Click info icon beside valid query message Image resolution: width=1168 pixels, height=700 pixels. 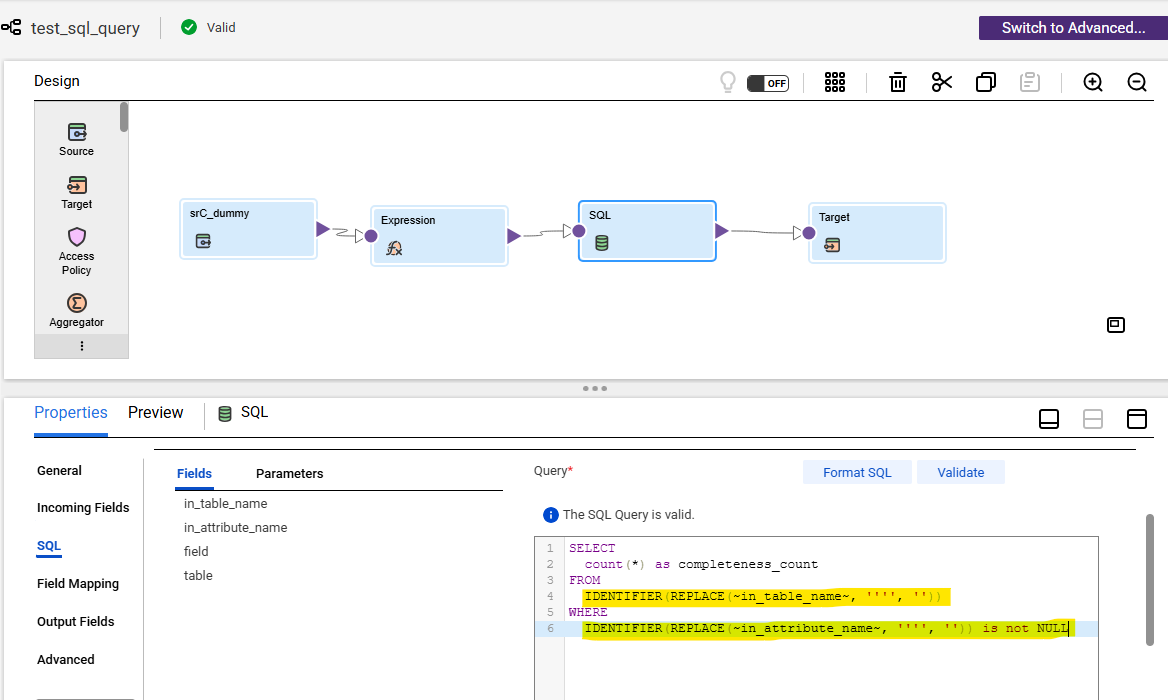(x=551, y=515)
